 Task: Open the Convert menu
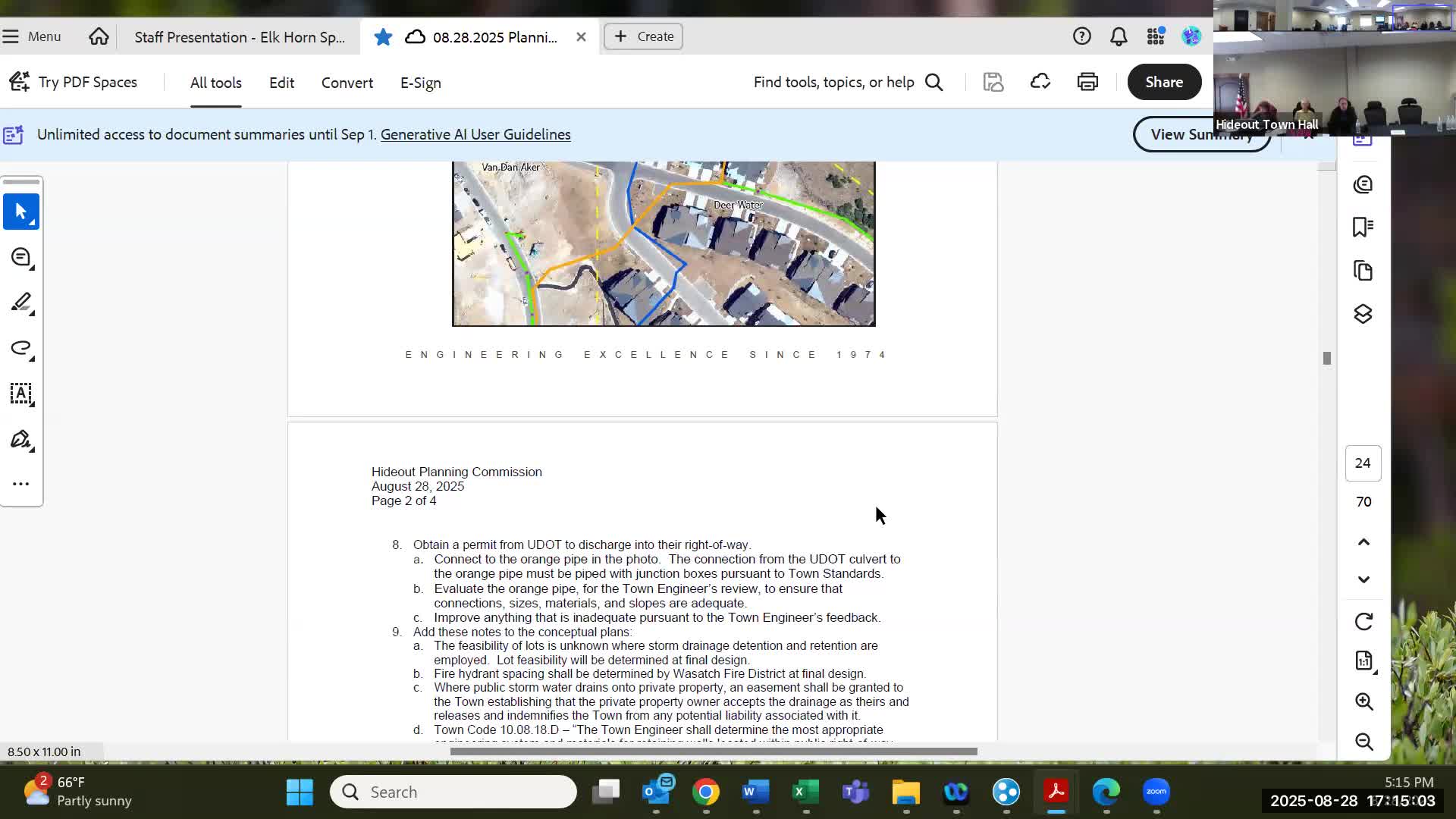(347, 83)
